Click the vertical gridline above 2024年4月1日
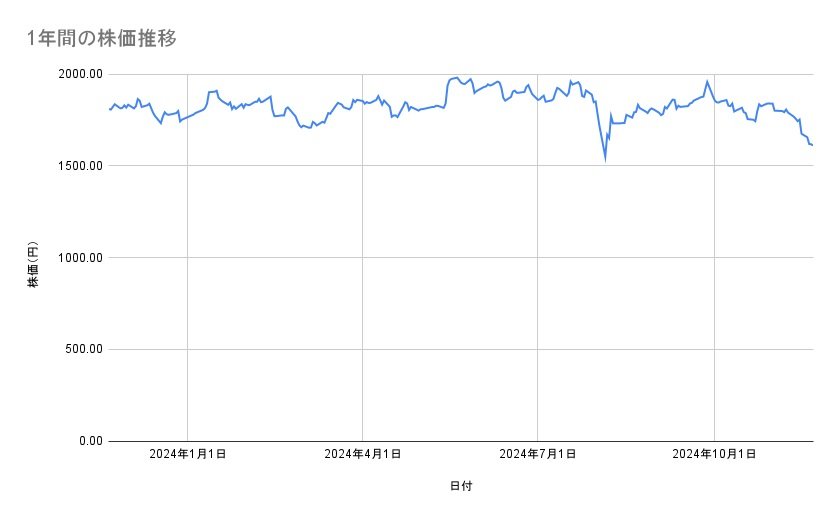Screen dimensions: 839x519 click(x=363, y=300)
